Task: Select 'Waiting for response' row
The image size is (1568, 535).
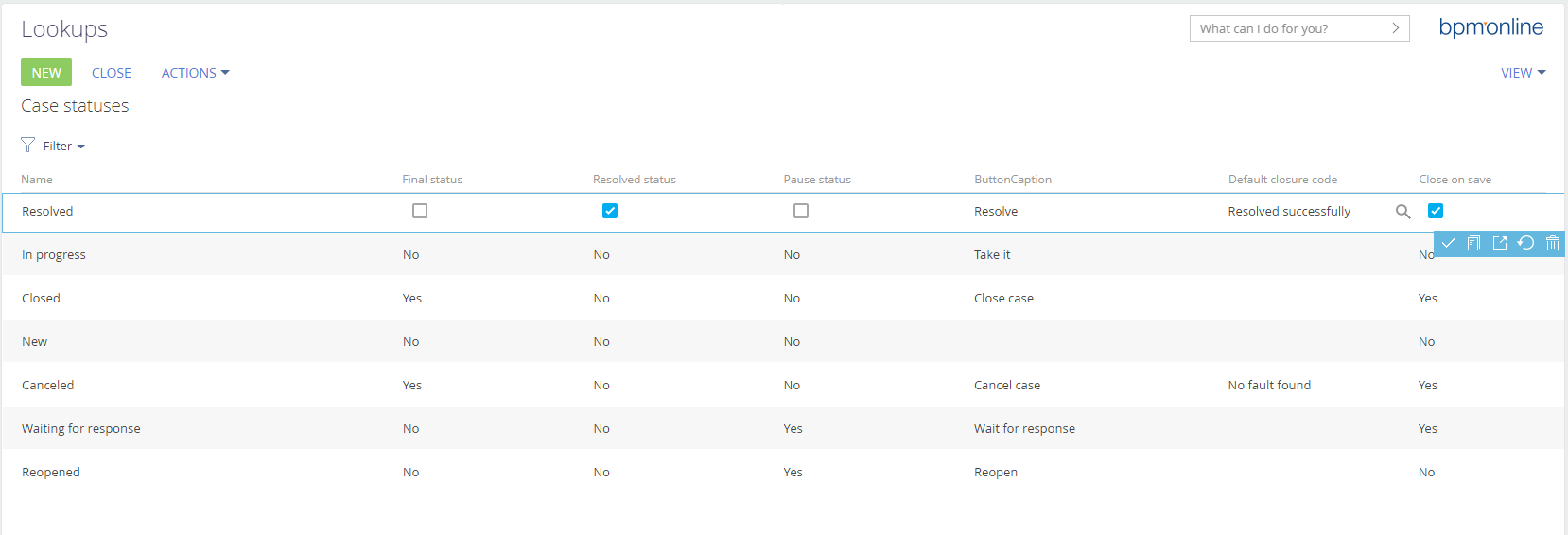Action: point(783,428)
